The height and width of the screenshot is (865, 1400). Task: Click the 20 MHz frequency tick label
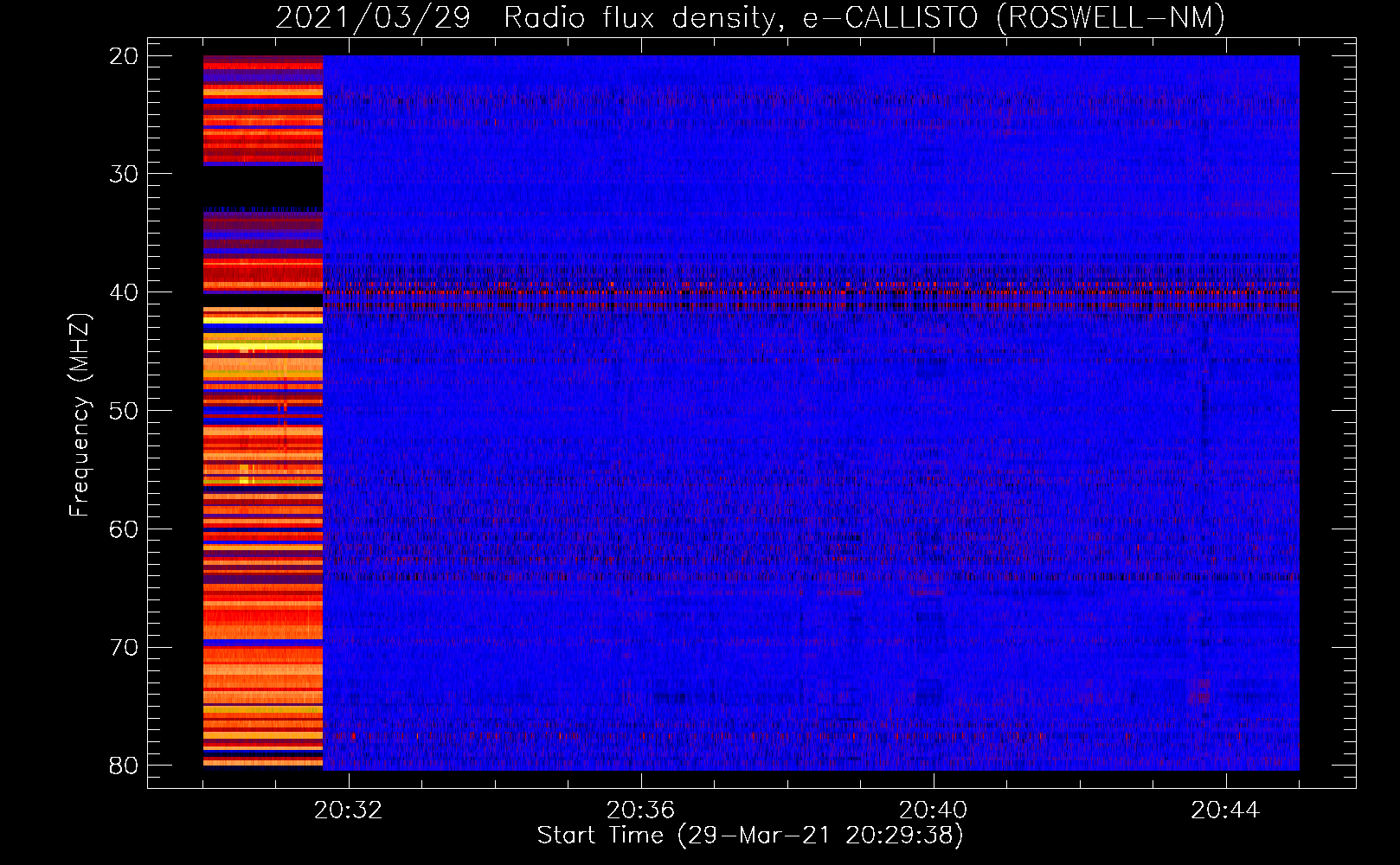pos(124,56)
